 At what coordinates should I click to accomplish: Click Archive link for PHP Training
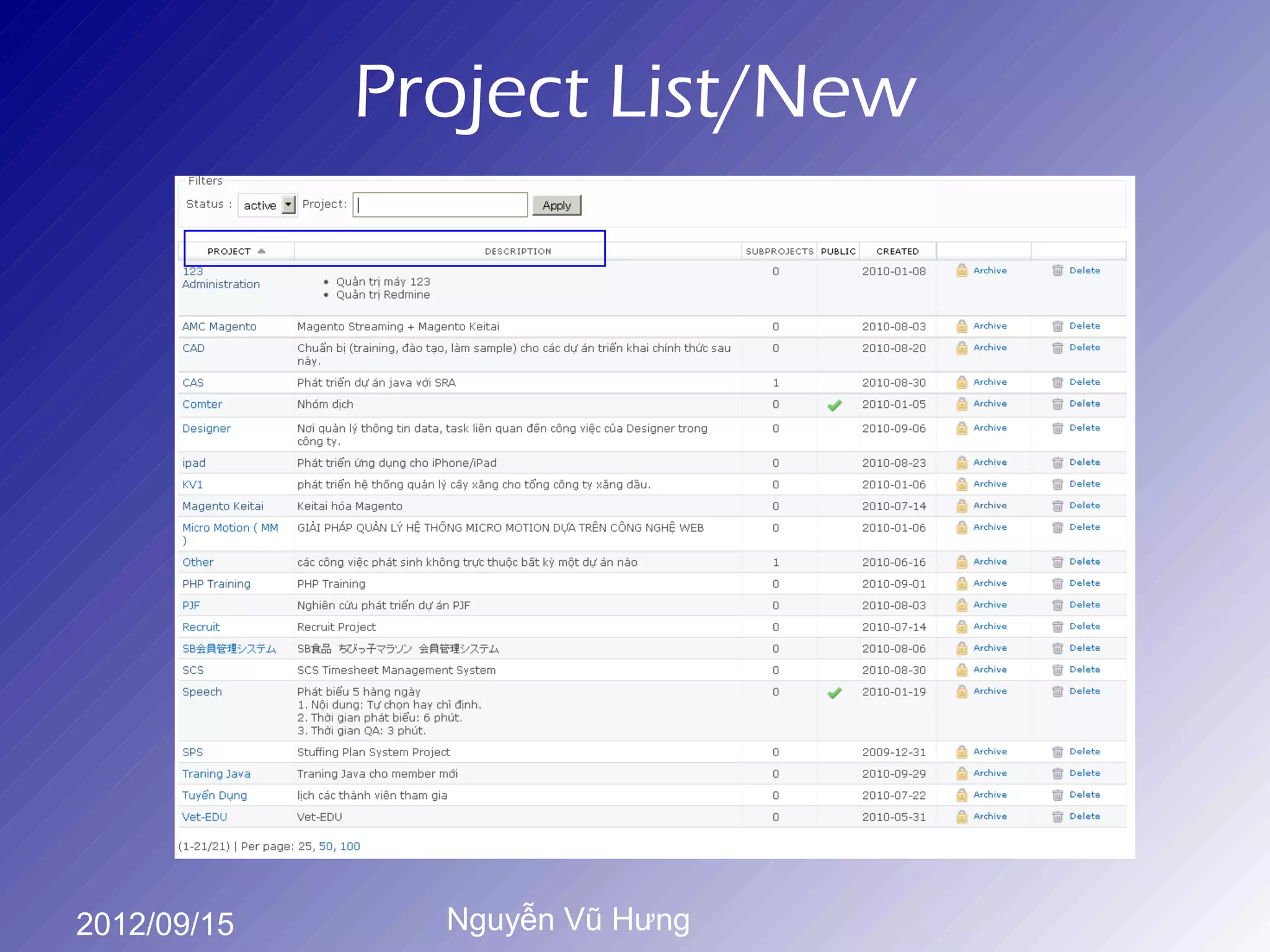point(990,583)
